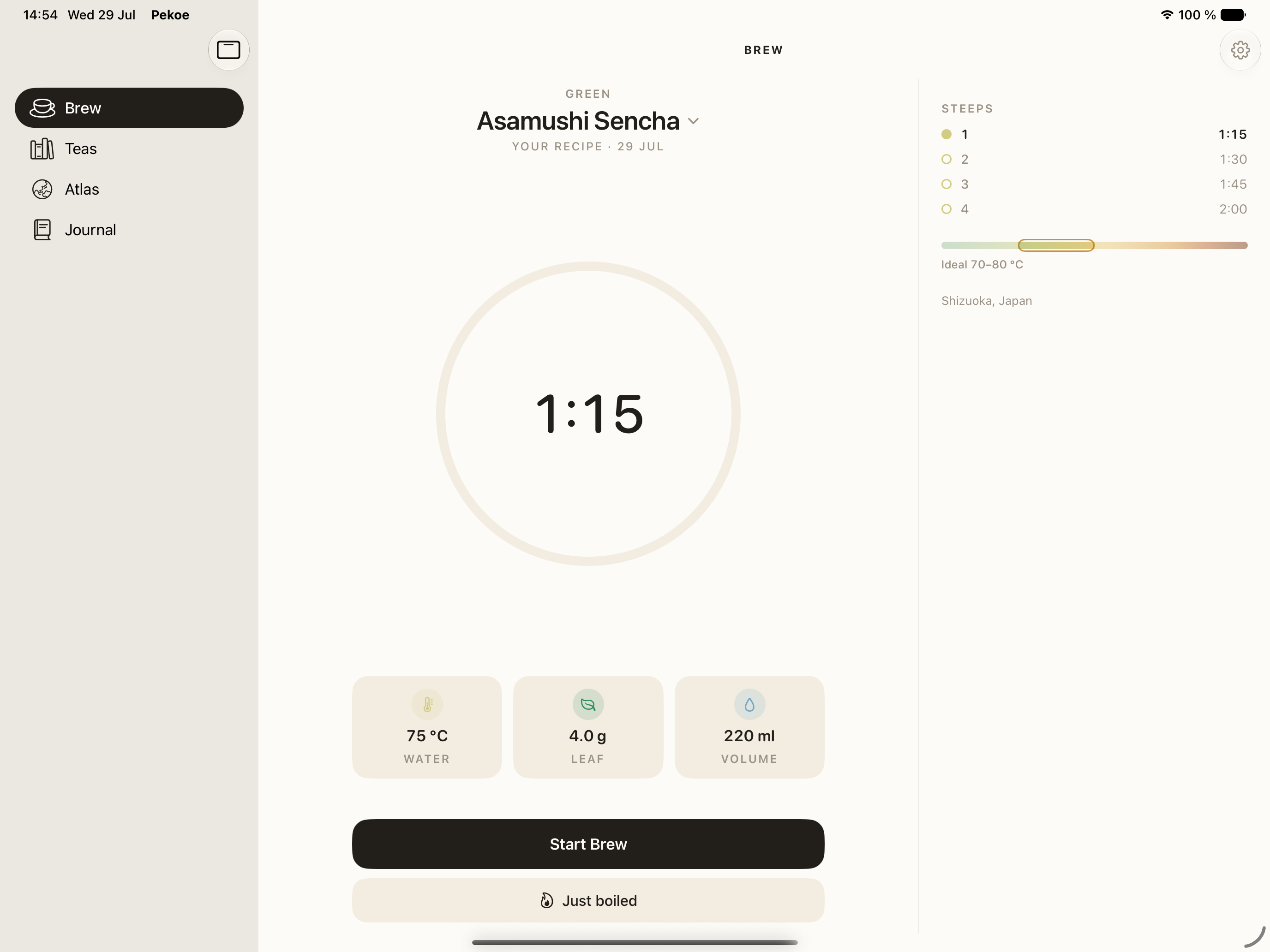Switch to the Brew section

click(129, 108)
